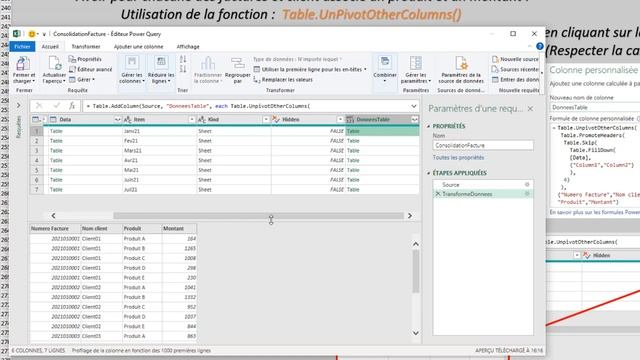Open Power Query help icon

[540, 47]
